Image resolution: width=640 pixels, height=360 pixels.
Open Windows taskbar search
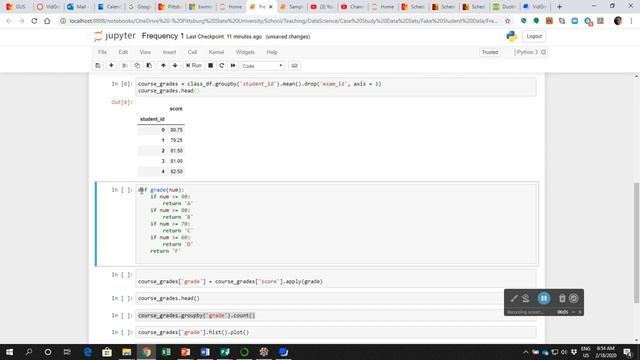coord(29,352)
